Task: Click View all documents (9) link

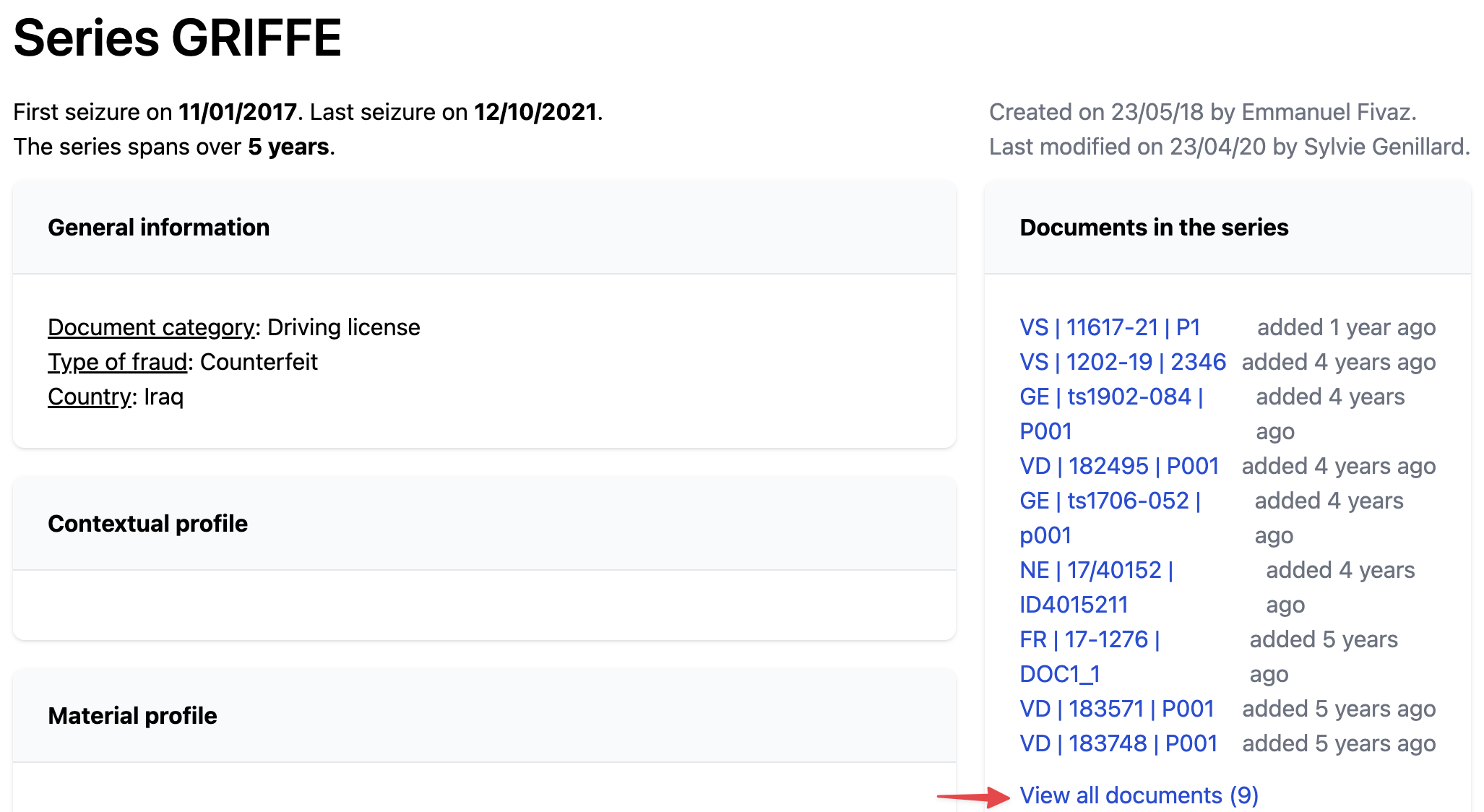Action: [1138, 795]
